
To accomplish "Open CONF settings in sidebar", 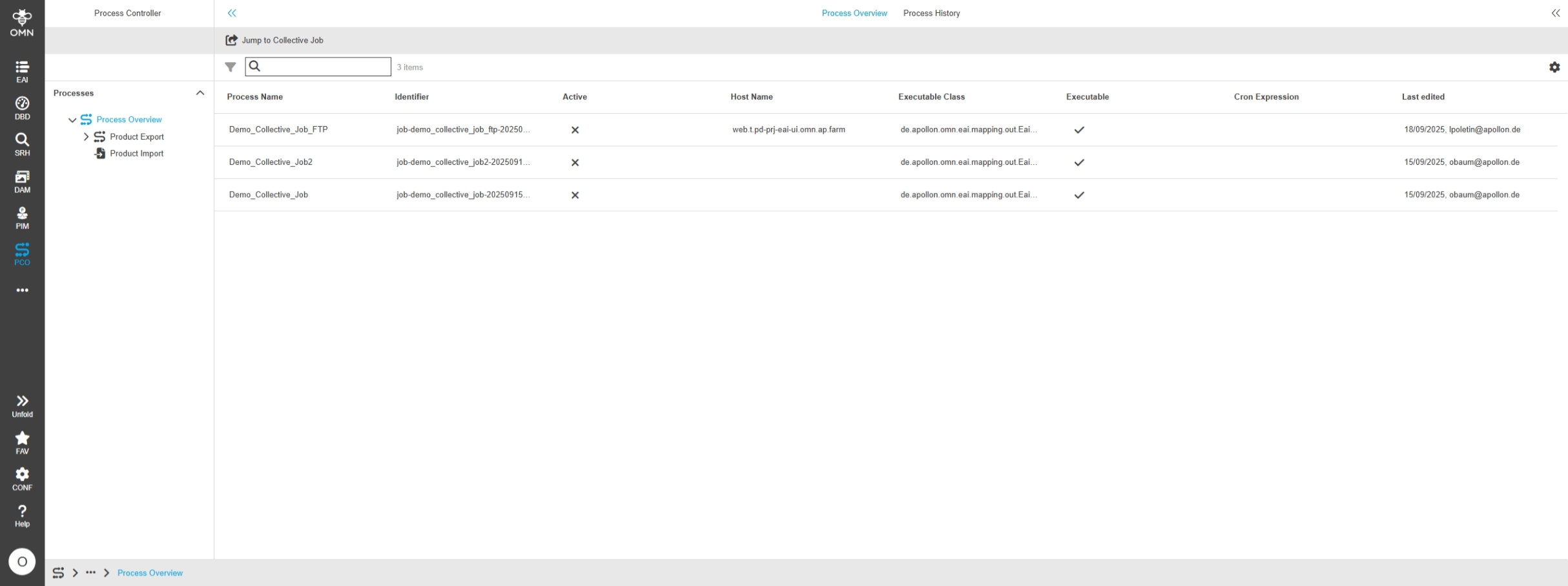I will click(22, 479).
